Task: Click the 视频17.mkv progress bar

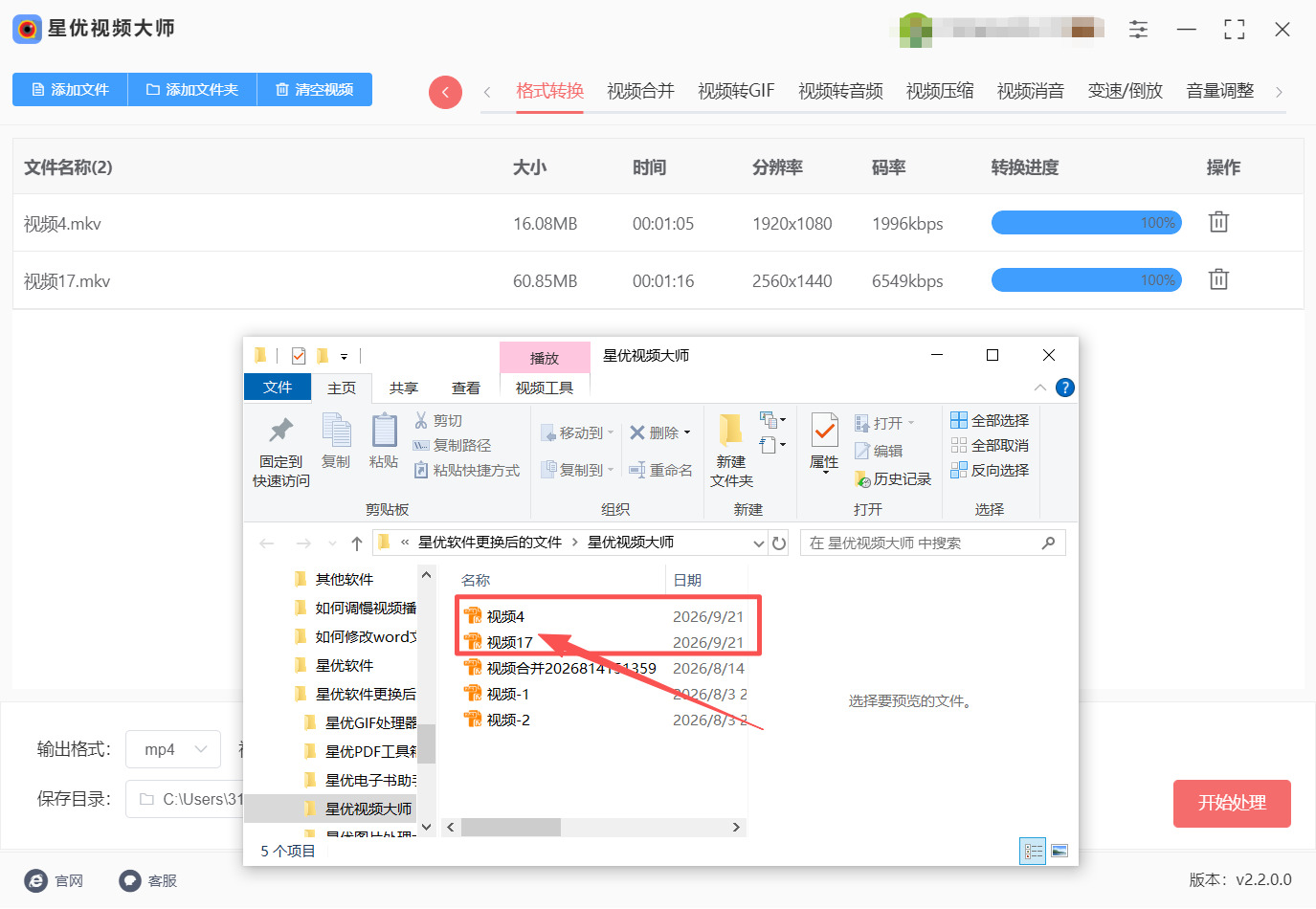Action: [1086, 280]
